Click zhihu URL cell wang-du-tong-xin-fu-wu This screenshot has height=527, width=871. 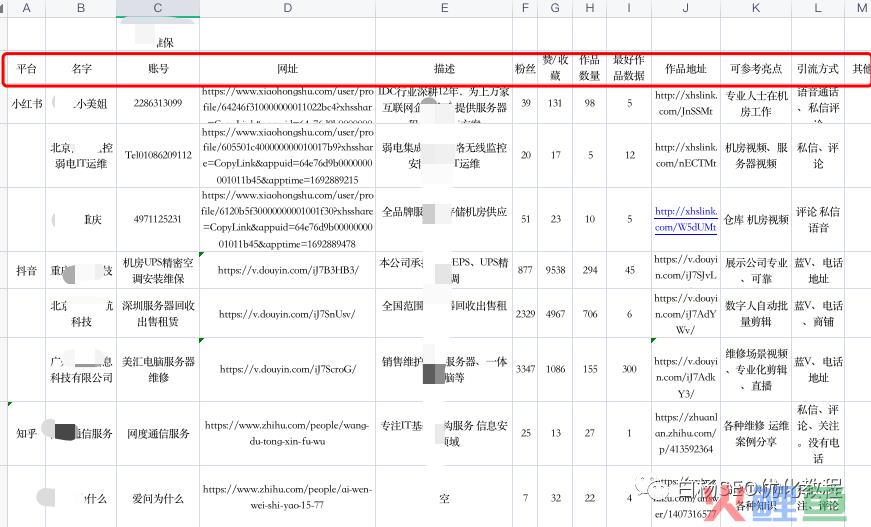[287, 434]
